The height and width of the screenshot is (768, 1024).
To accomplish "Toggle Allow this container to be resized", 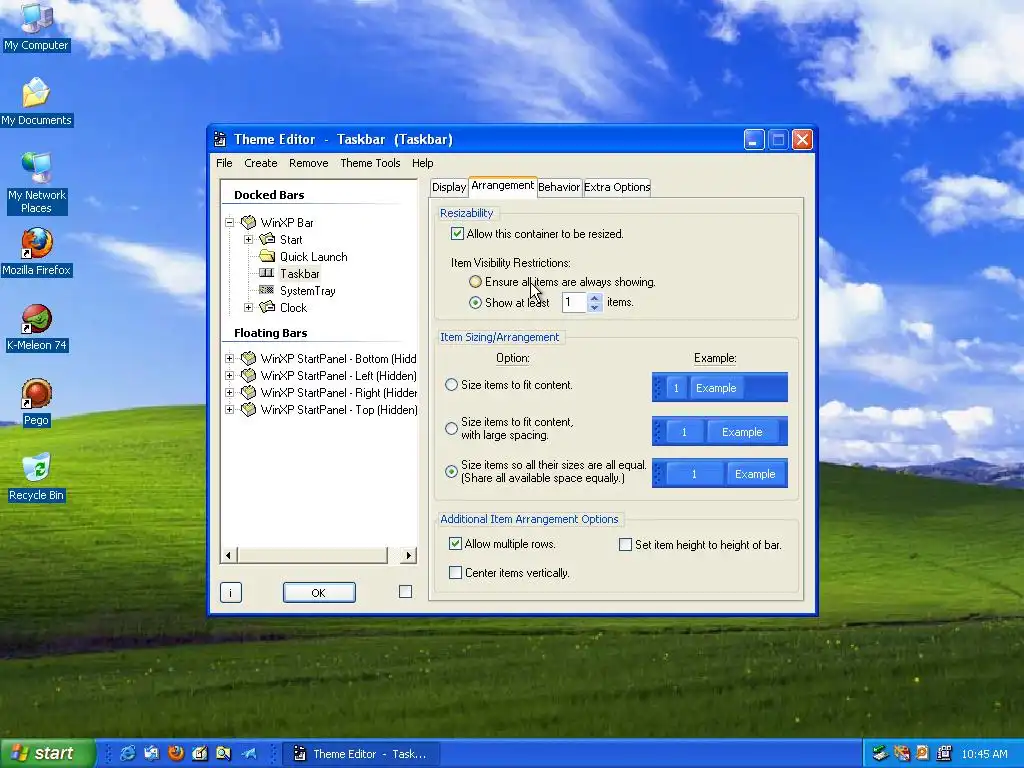I will [457, 234].
